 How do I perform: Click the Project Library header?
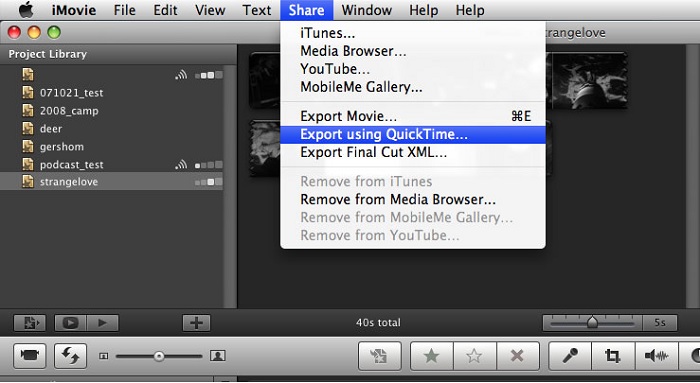point(118,54)
